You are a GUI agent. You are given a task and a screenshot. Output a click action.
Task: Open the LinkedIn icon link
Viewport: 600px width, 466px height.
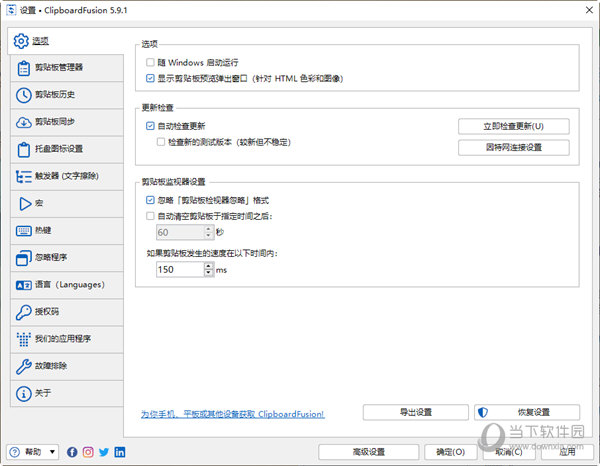click(x=120, y=452)
